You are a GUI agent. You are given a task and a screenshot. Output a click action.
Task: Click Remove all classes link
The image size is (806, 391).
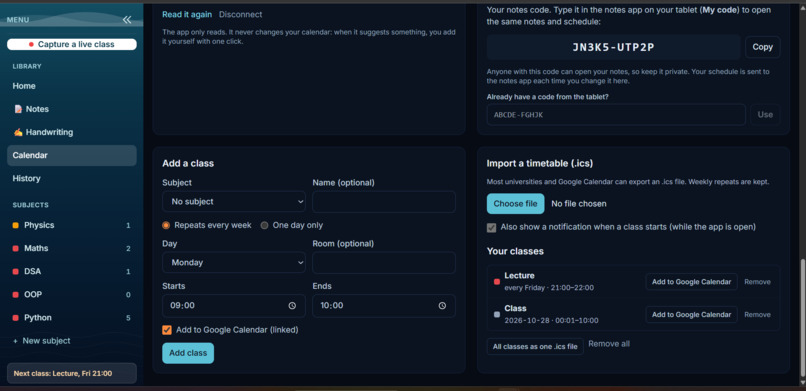pos(609,344)
